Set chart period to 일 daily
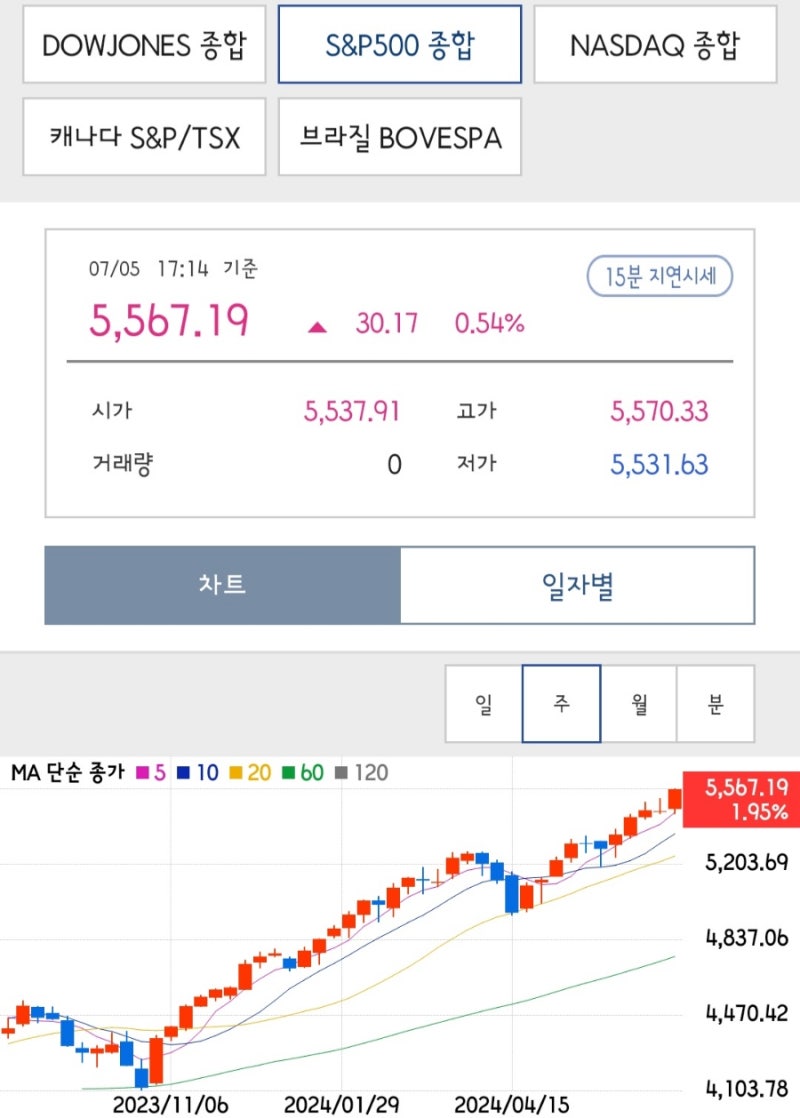This screenshot has width=800, height=1118. click(485, 703)
